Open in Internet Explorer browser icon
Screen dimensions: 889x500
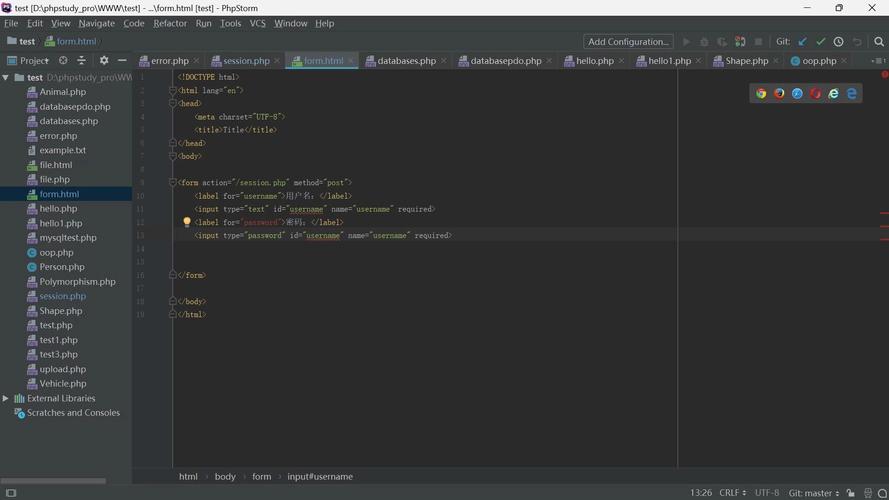833,94
